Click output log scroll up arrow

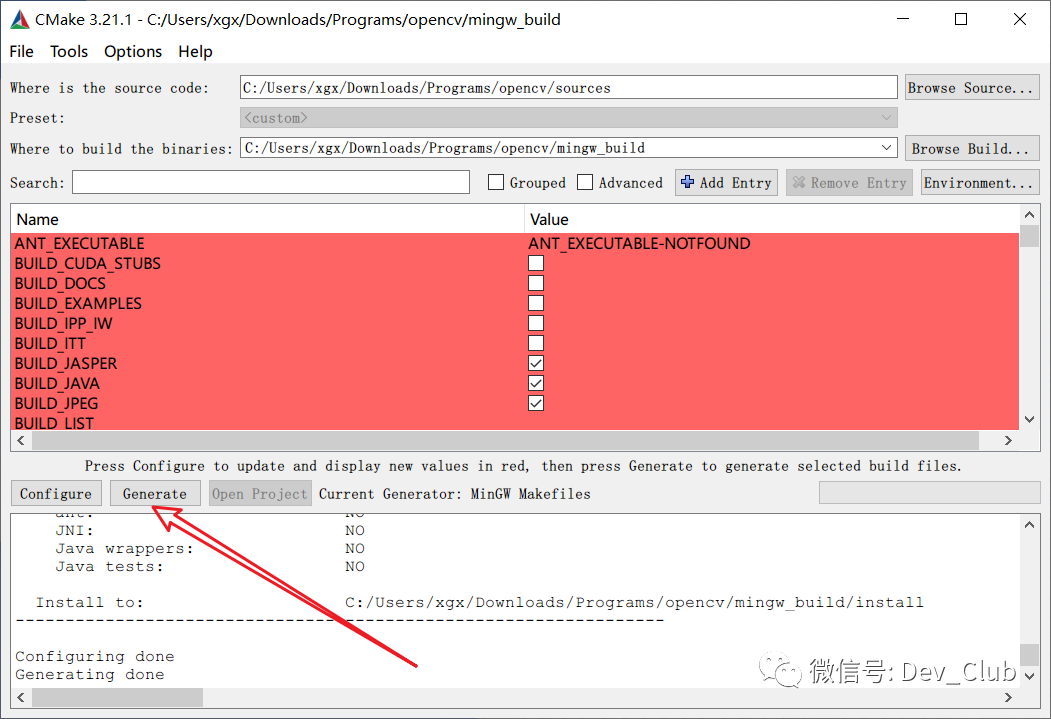pos(1030,525)
